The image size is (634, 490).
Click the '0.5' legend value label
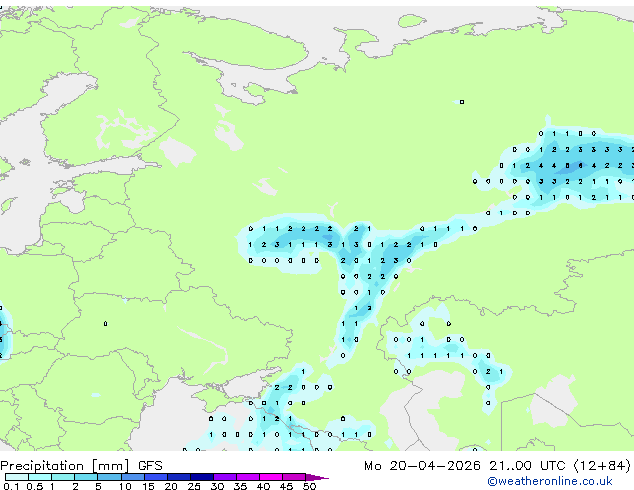35,486
